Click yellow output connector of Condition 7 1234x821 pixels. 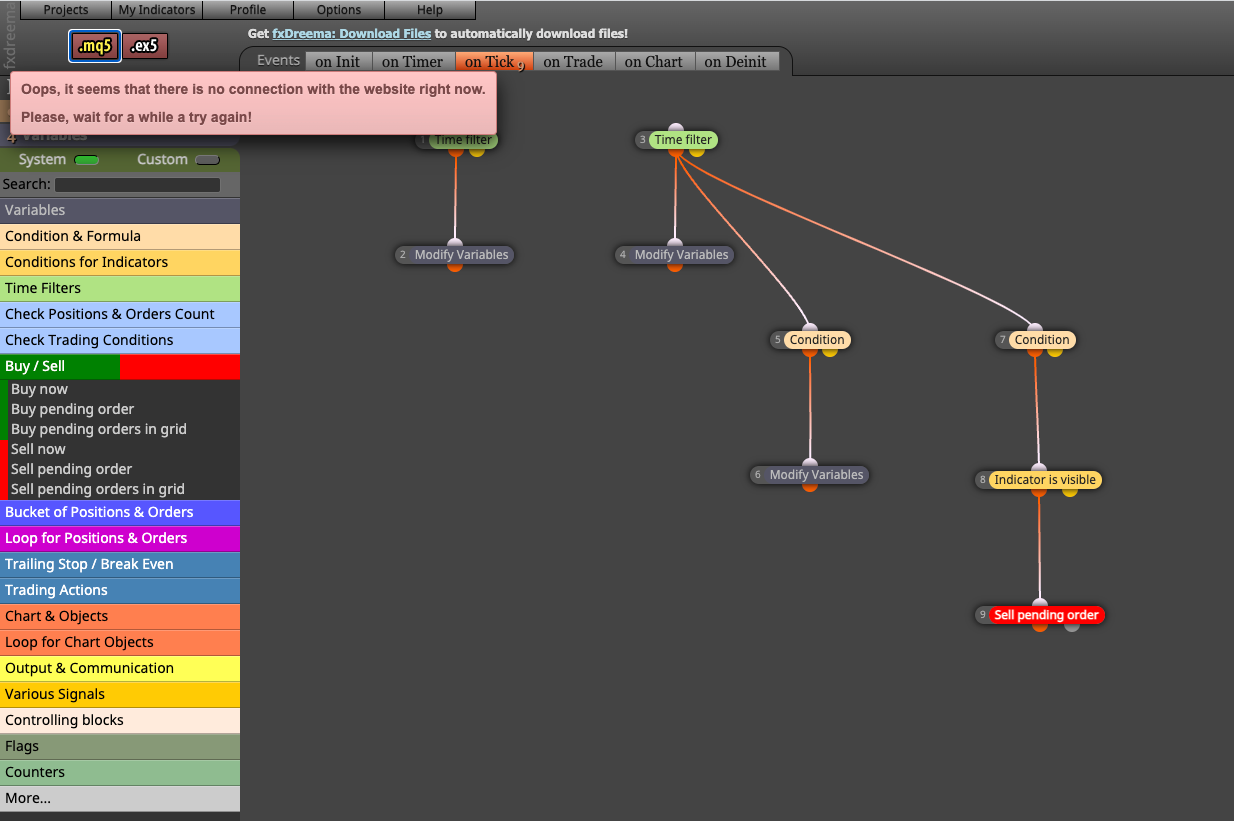click(x=1055, y=352)
